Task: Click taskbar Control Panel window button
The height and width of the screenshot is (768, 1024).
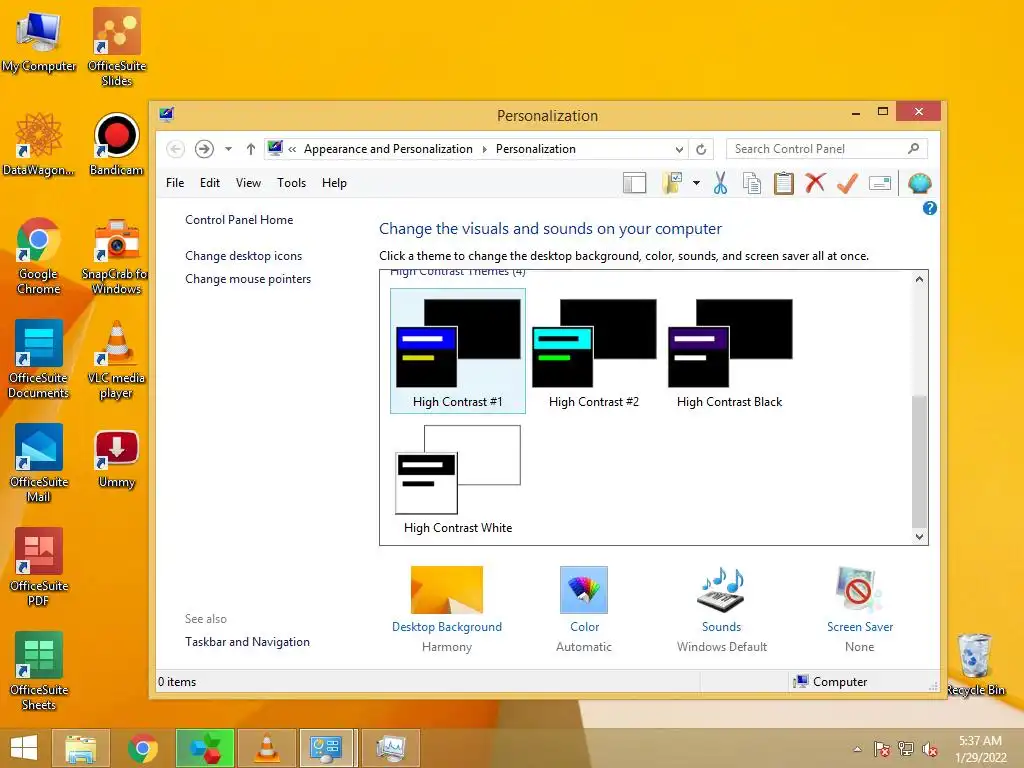Action: (327, 748)
